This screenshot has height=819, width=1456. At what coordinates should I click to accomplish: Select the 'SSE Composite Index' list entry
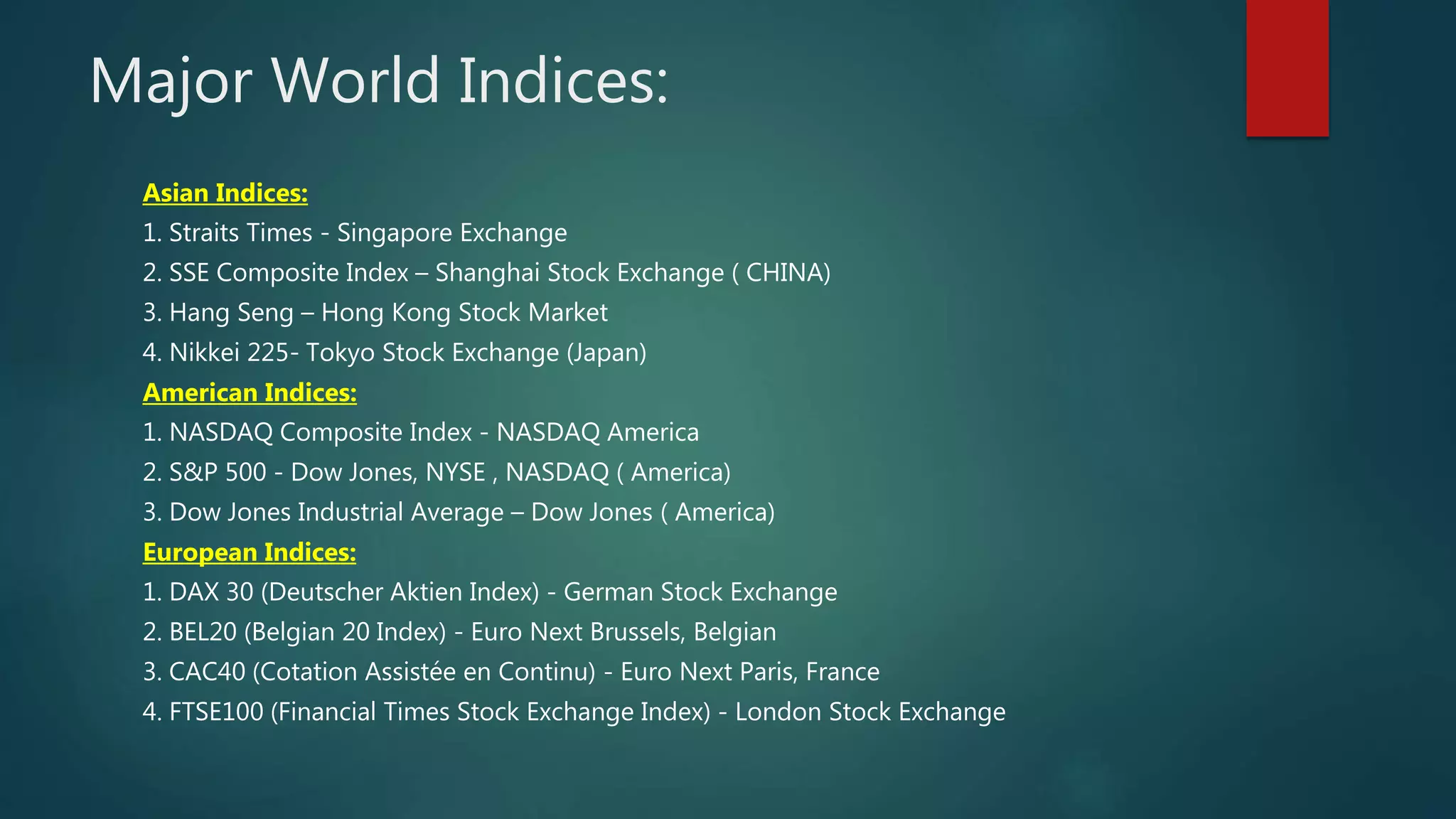(x=486, y=273)
